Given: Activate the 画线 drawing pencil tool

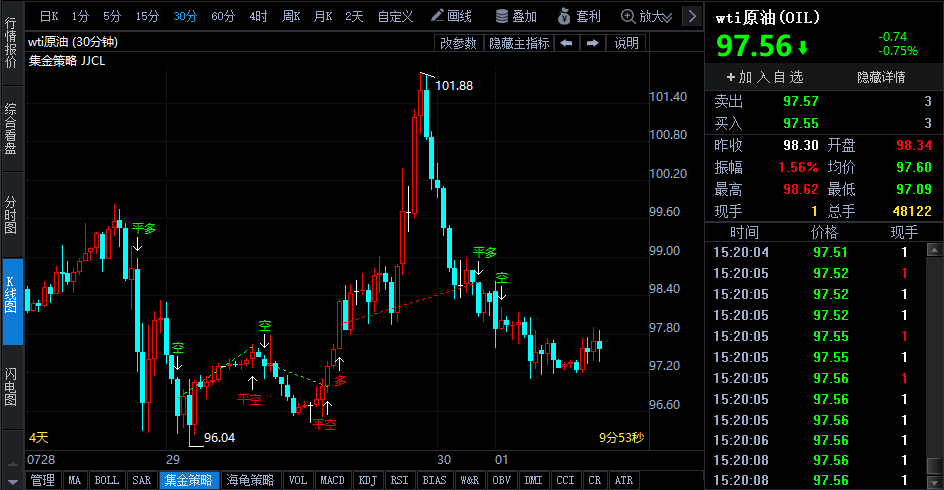Looking at the screenshot, I should point(452,16).
